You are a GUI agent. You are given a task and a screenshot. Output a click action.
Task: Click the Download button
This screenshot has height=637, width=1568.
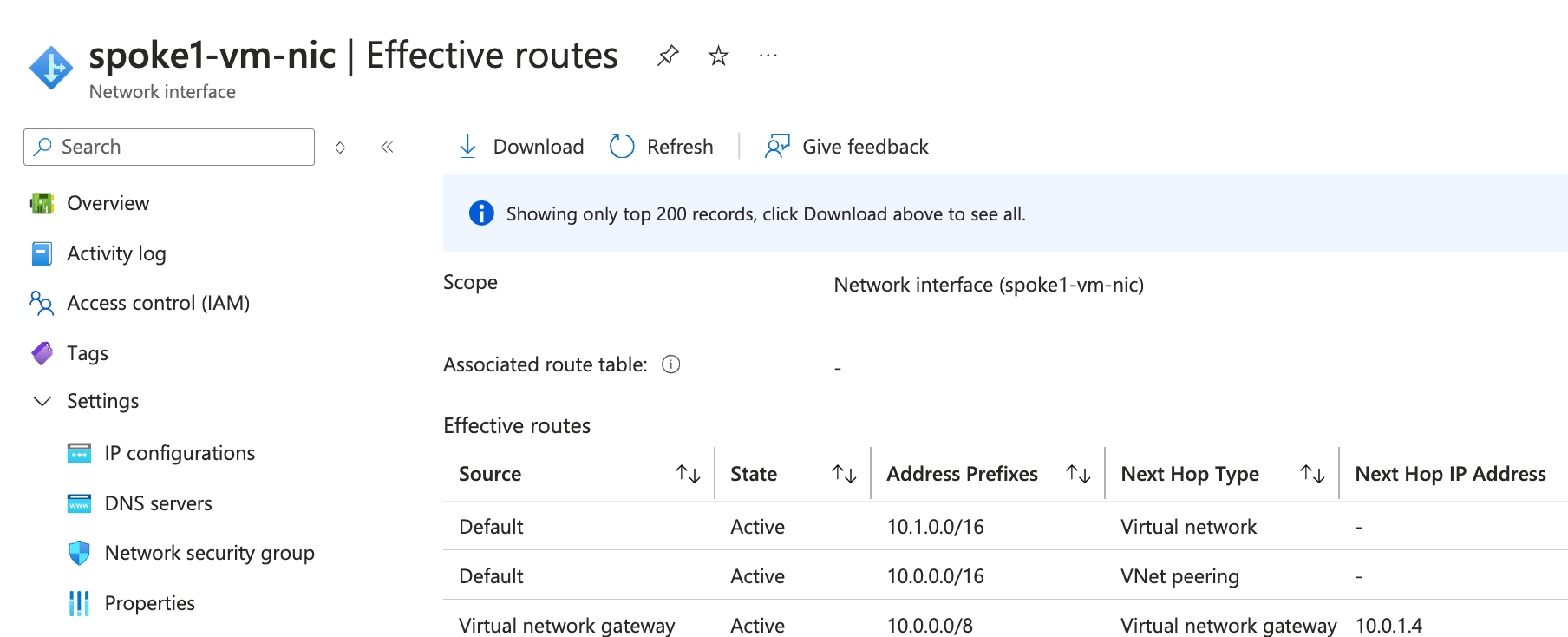[521, 147]
